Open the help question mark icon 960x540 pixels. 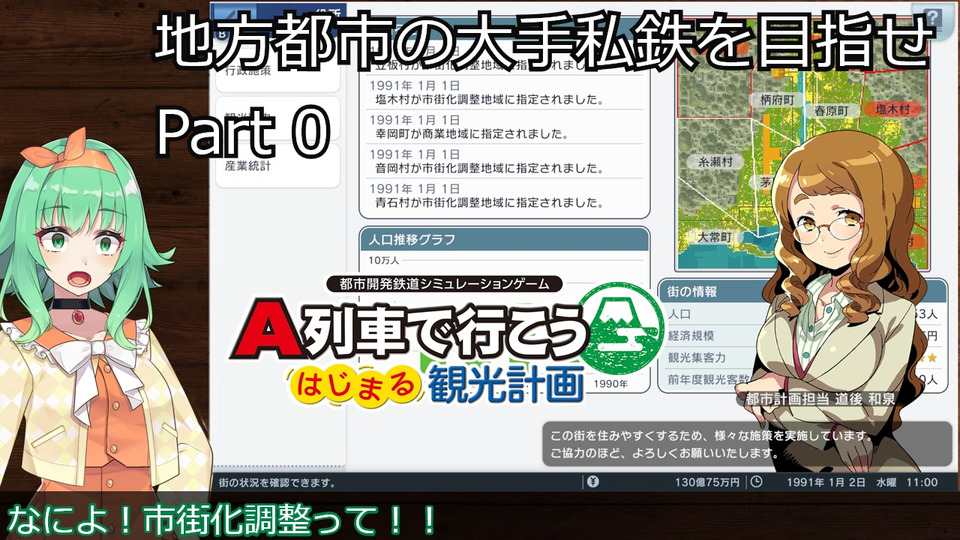pyautogui.click(x=932, y=17)
